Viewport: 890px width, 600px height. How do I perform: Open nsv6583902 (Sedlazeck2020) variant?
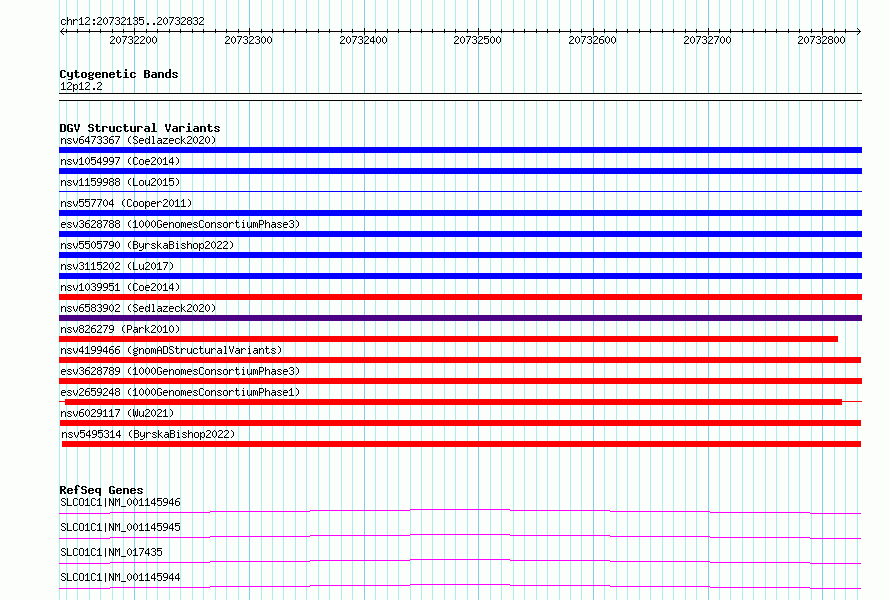(138, 308)
